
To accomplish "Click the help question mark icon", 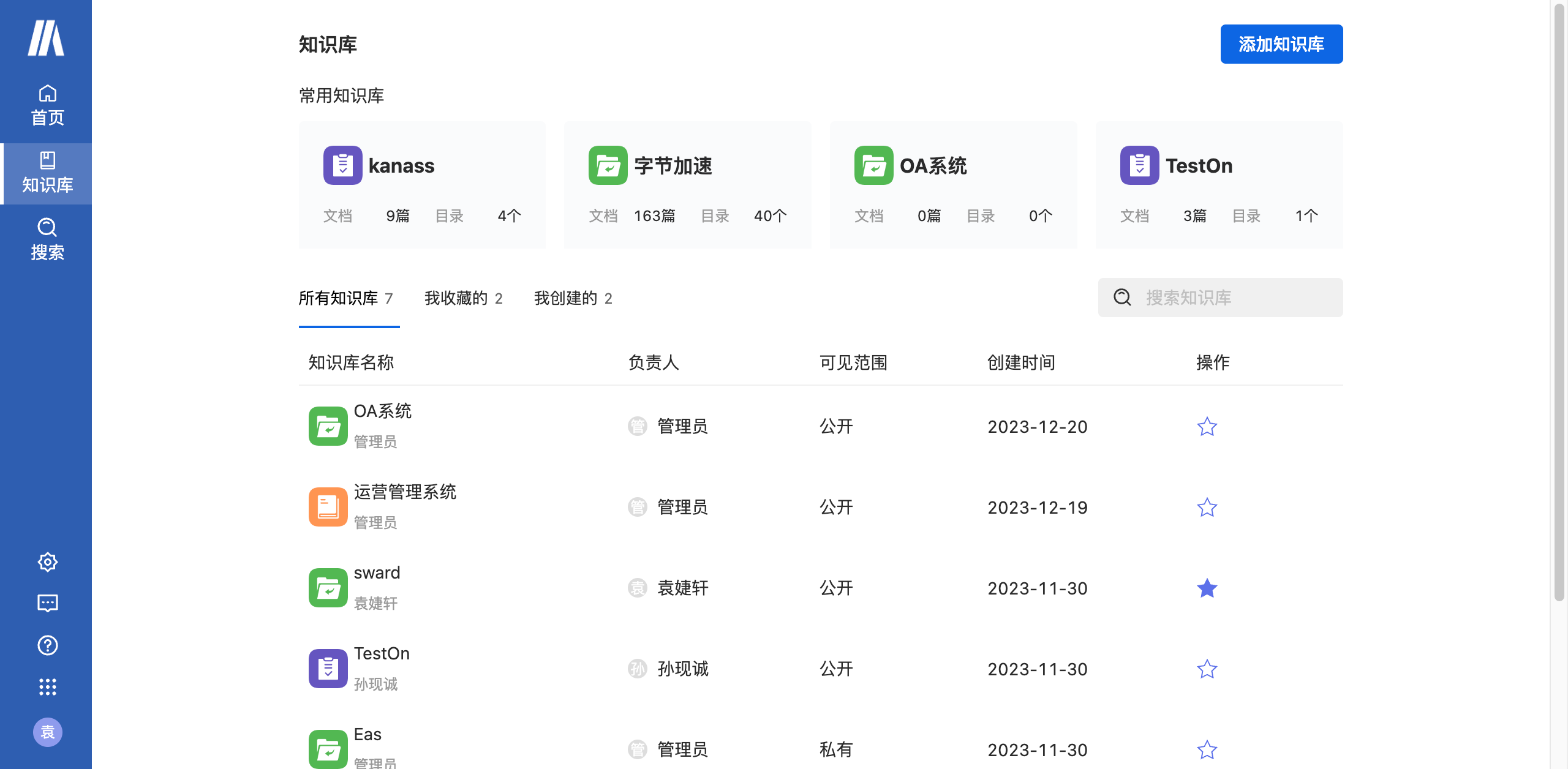I will point(47,645).
